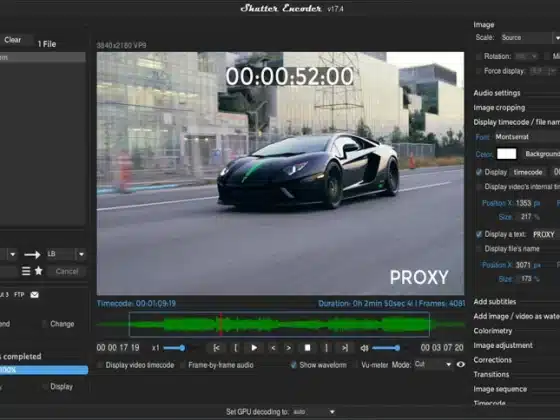Click the Cancel button
Viewport: 560px width, 420px height.
click(x=67, y=271)
